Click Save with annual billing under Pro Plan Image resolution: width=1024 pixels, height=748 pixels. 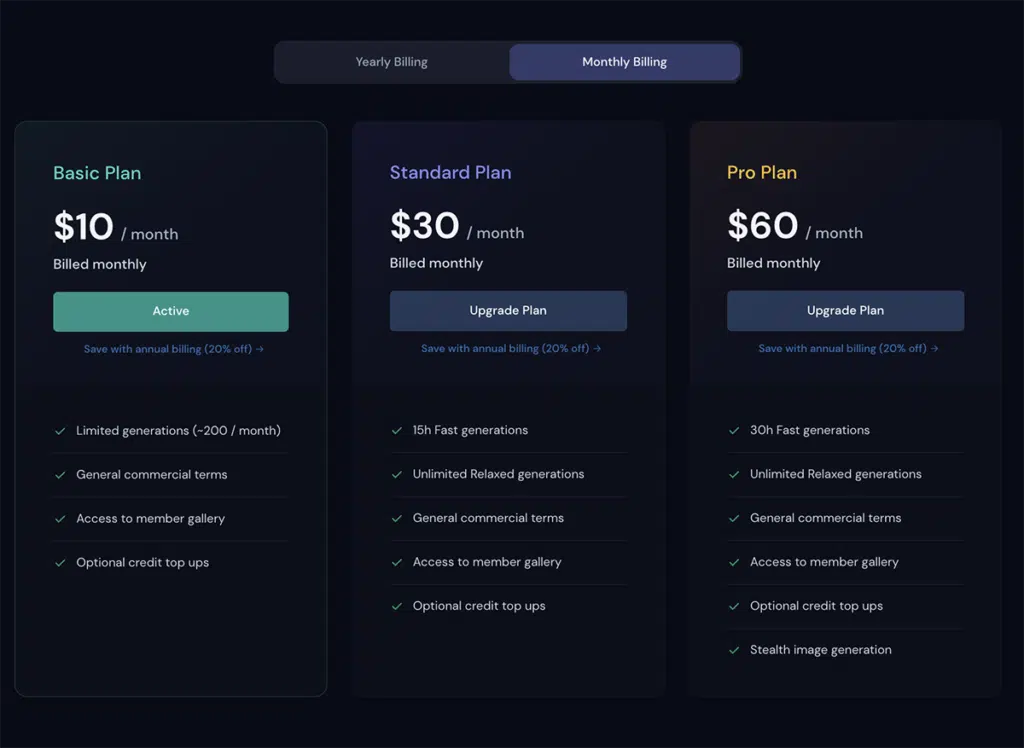845,348
